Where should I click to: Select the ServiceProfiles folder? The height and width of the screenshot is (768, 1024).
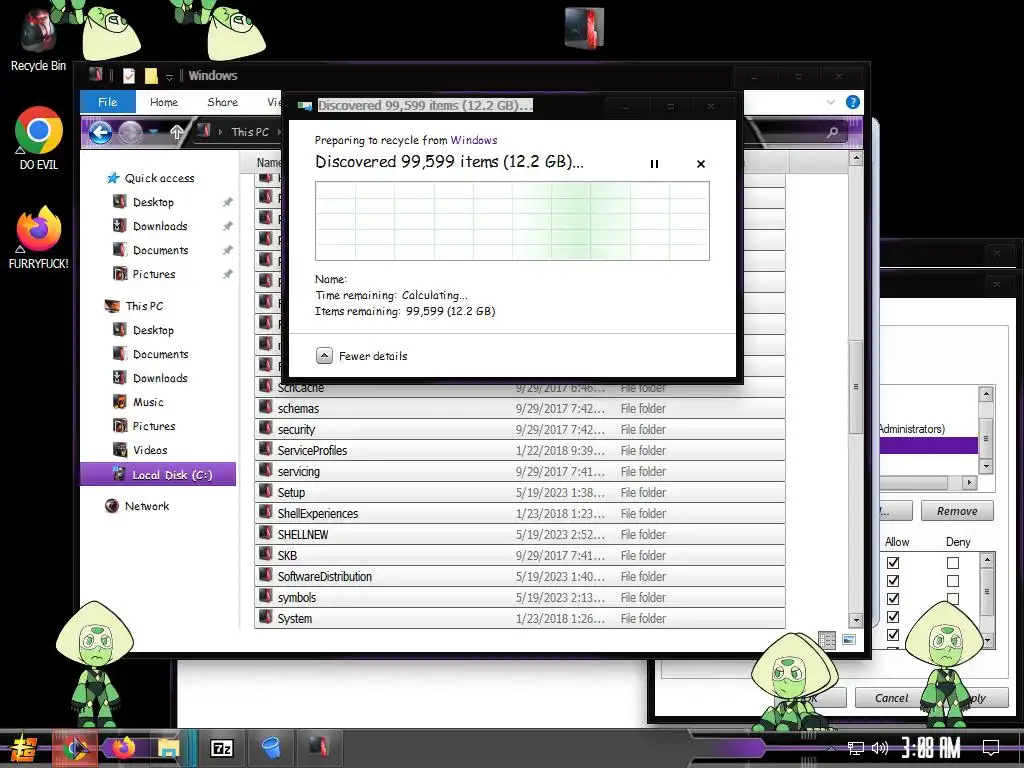(x=520, y=450)
